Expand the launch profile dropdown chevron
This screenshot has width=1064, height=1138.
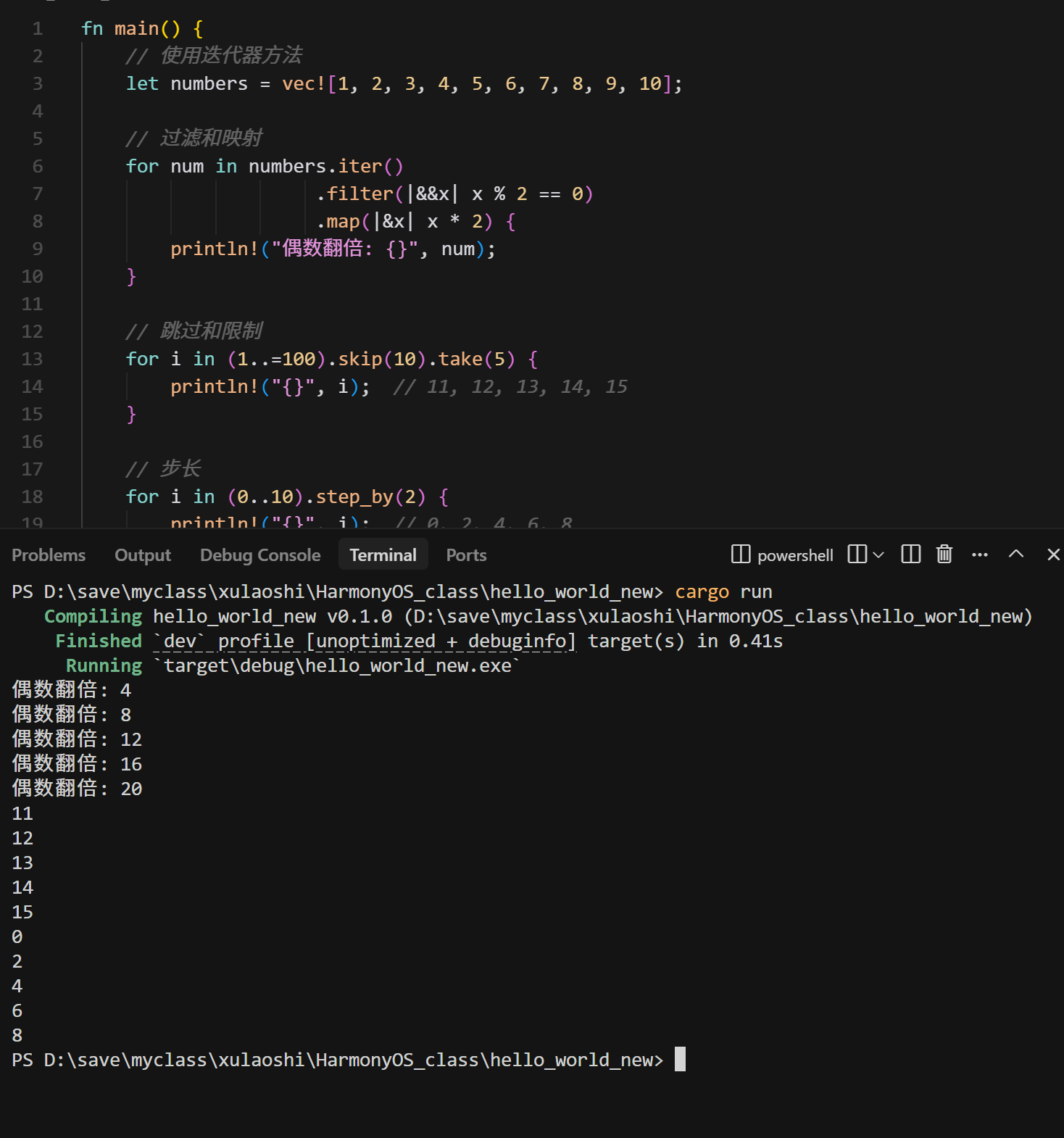click(878, 555)
